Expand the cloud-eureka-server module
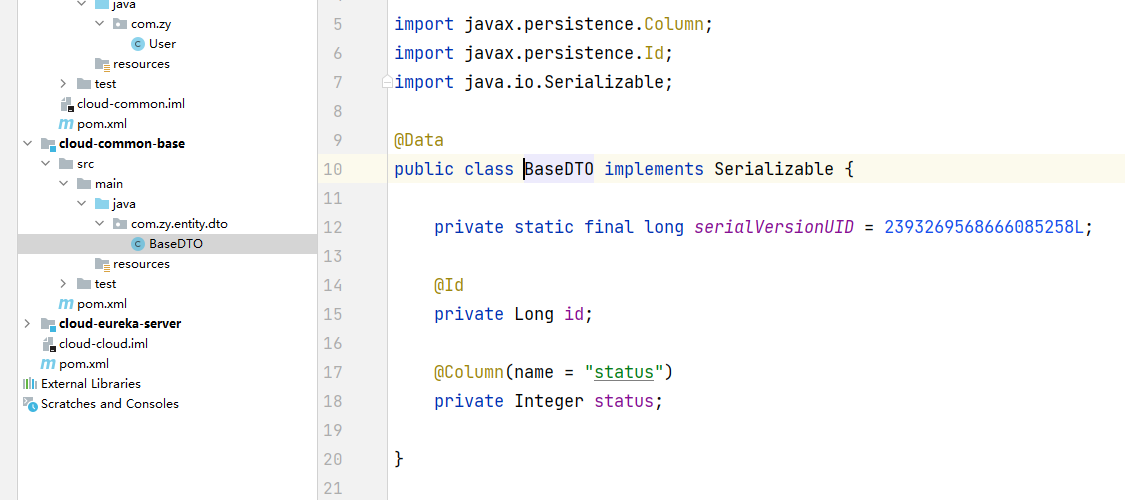This screenshot has width=1125, height=500. click(x=27, y=324)
